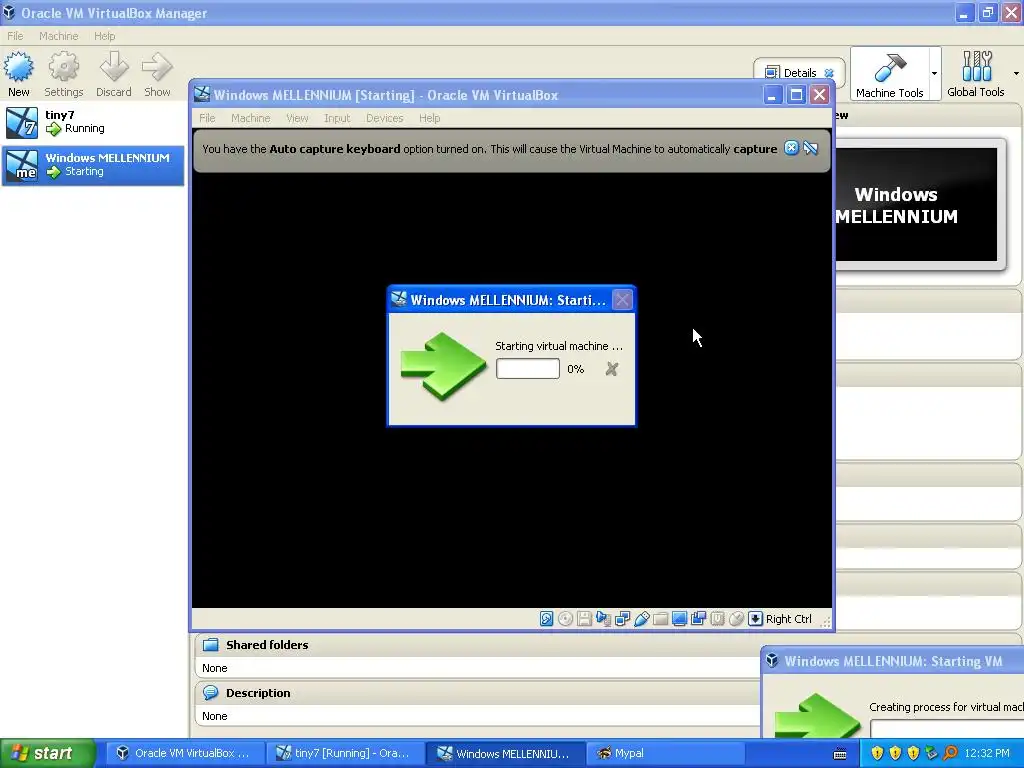1024x768 pixels.
Task: Open the Manager's Machine menu
Action: tap(58, 36)
